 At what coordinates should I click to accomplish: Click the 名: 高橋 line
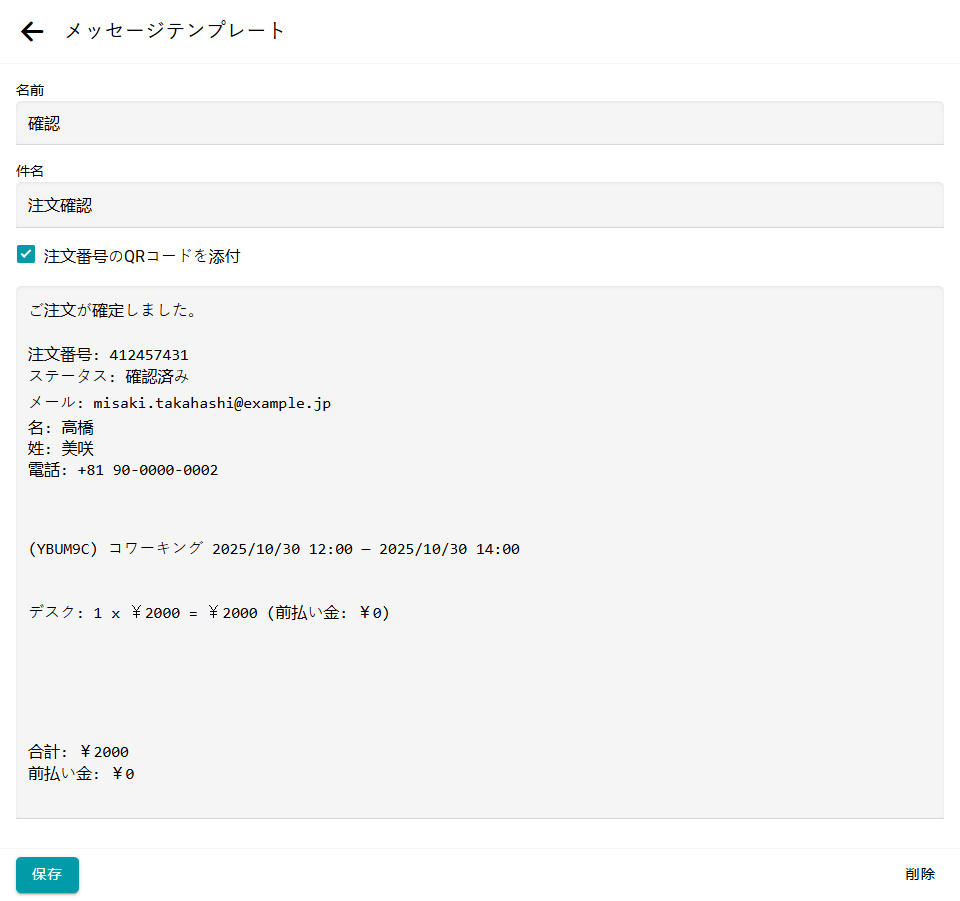click(x=61, y=427)
